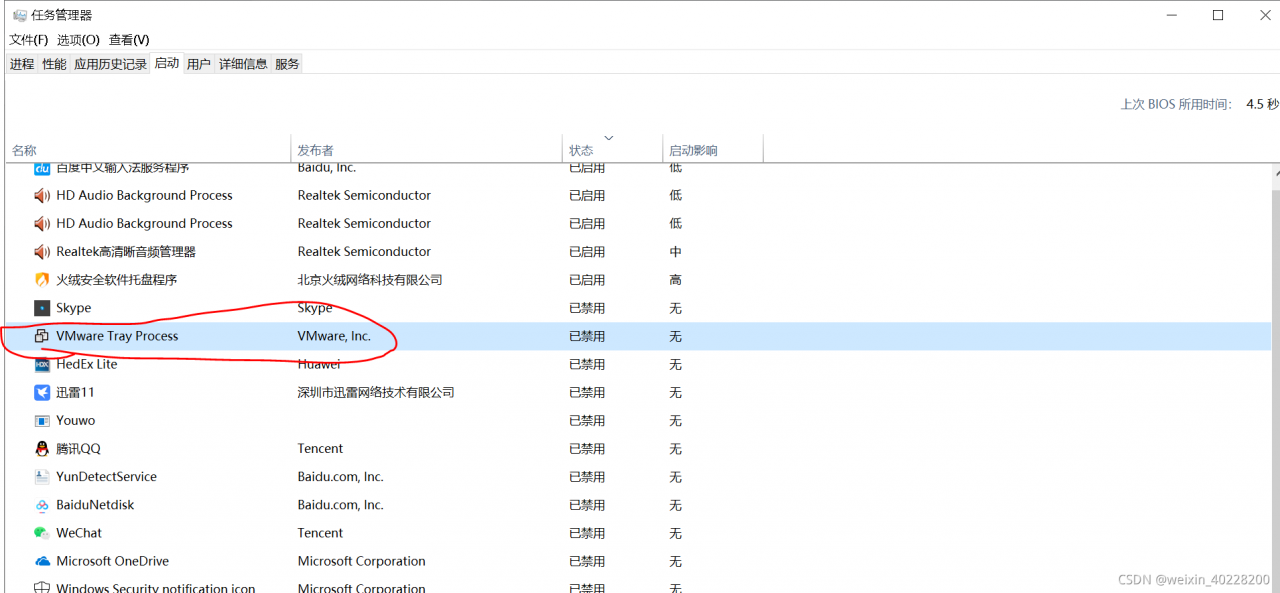The height and width of the screenshot is (593, 1280).
Task: Click the Realtek高清晰音频管理器 speaker icon
Action: coord(42,252)
